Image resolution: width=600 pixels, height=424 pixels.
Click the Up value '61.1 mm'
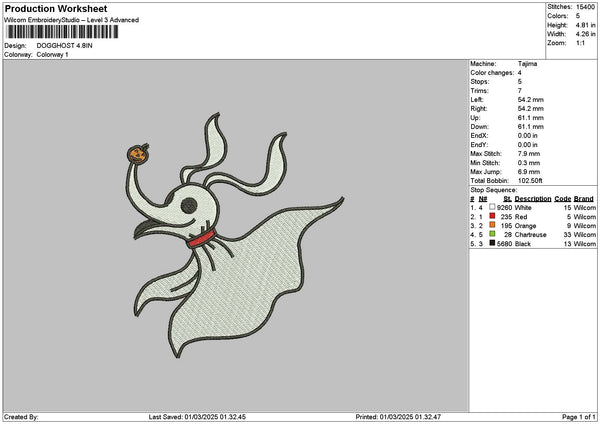pos(530,118)
